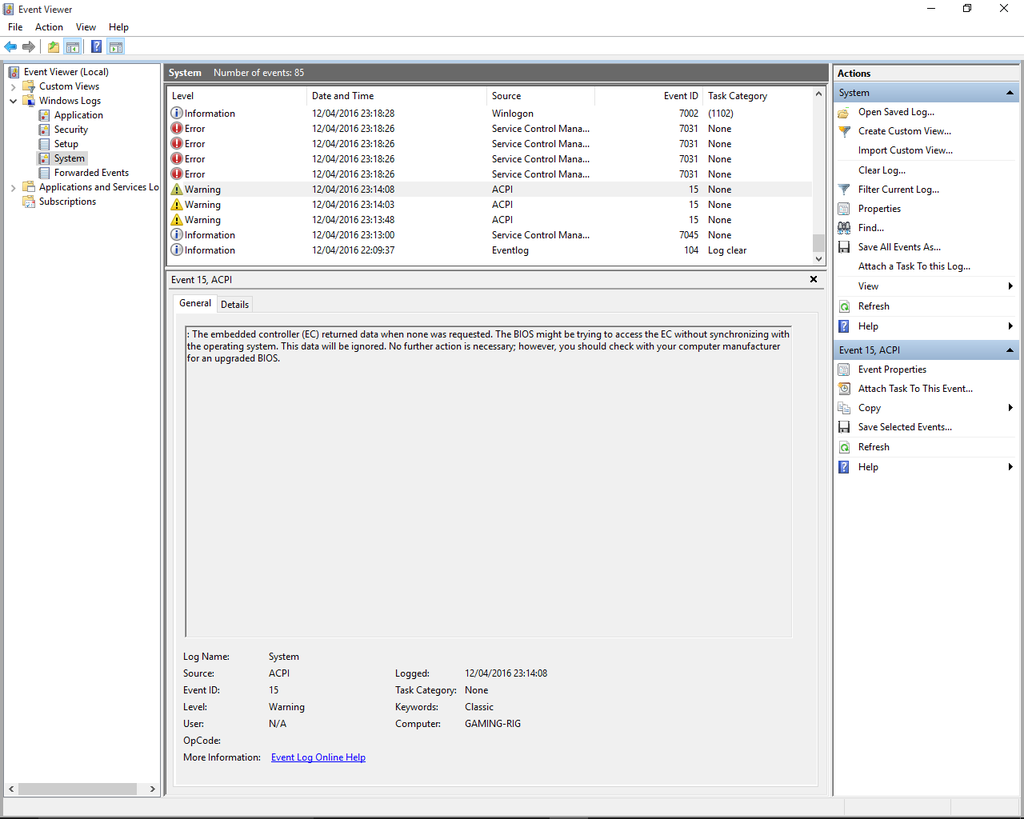The image size is (1024, 819).
Task: Click the Back arrow toolbar icon
Action: (10, 47)
